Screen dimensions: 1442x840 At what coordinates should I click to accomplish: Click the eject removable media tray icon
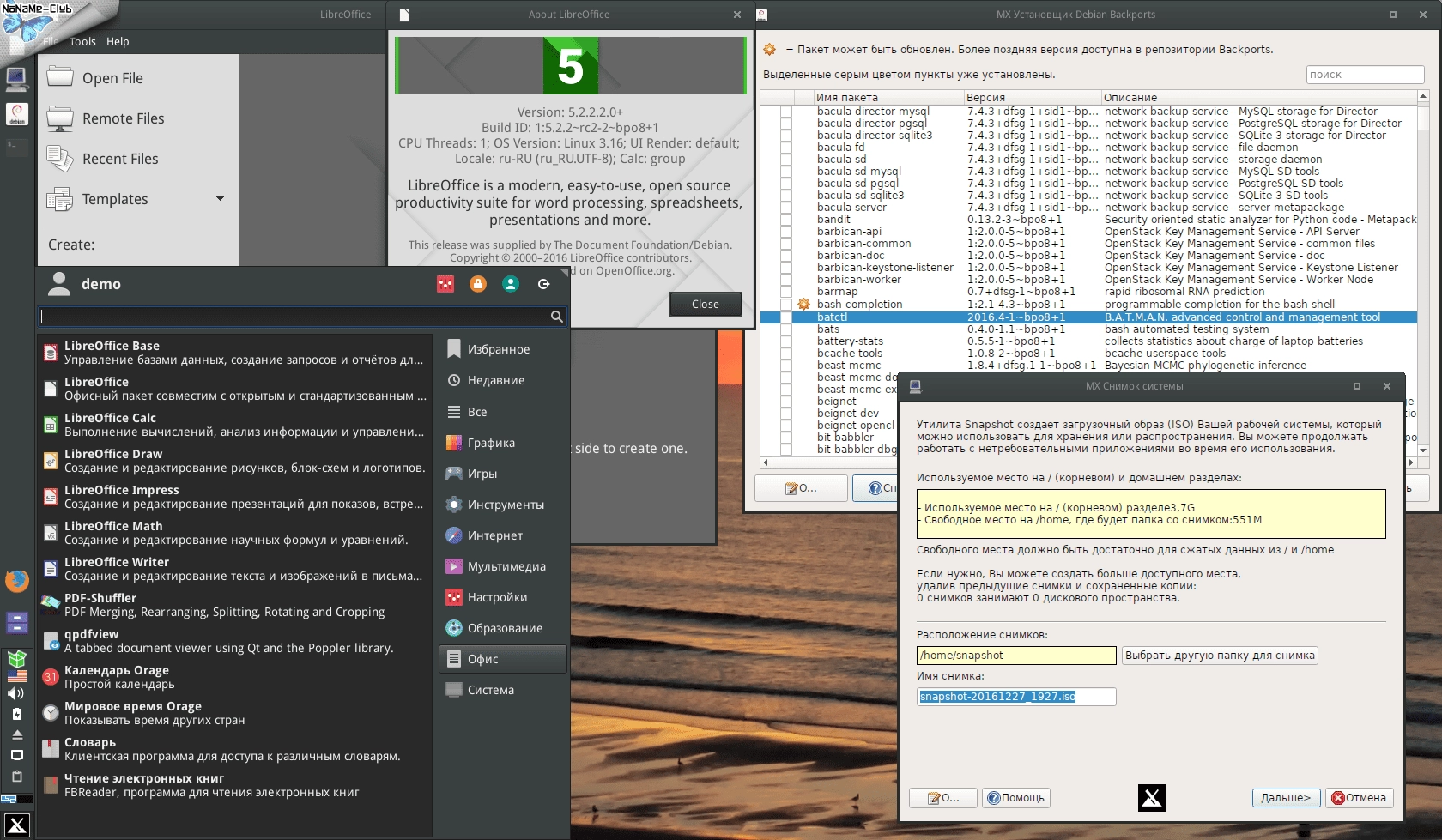16,734
